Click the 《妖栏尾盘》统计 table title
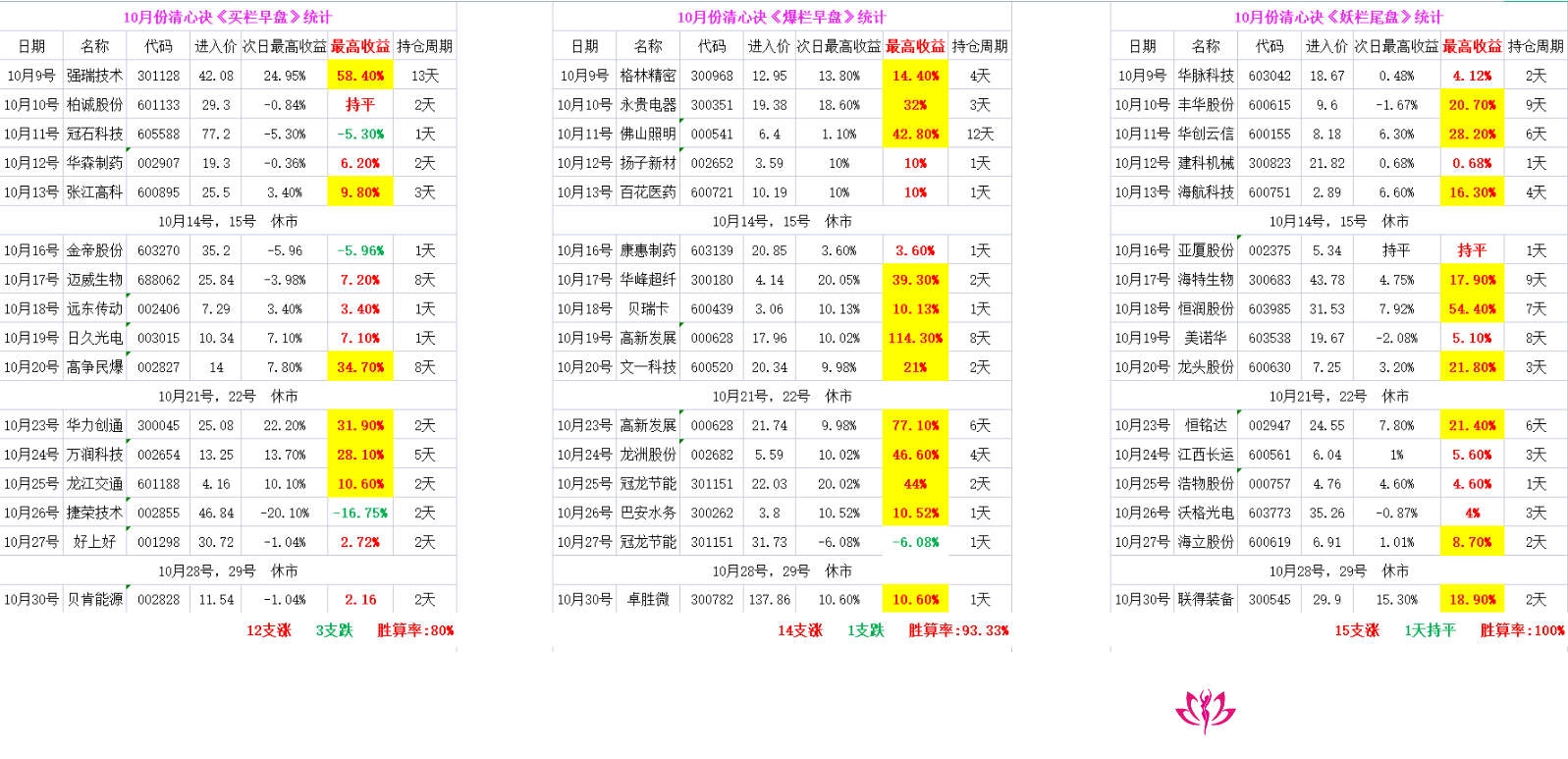 (x=1338, y=17)
